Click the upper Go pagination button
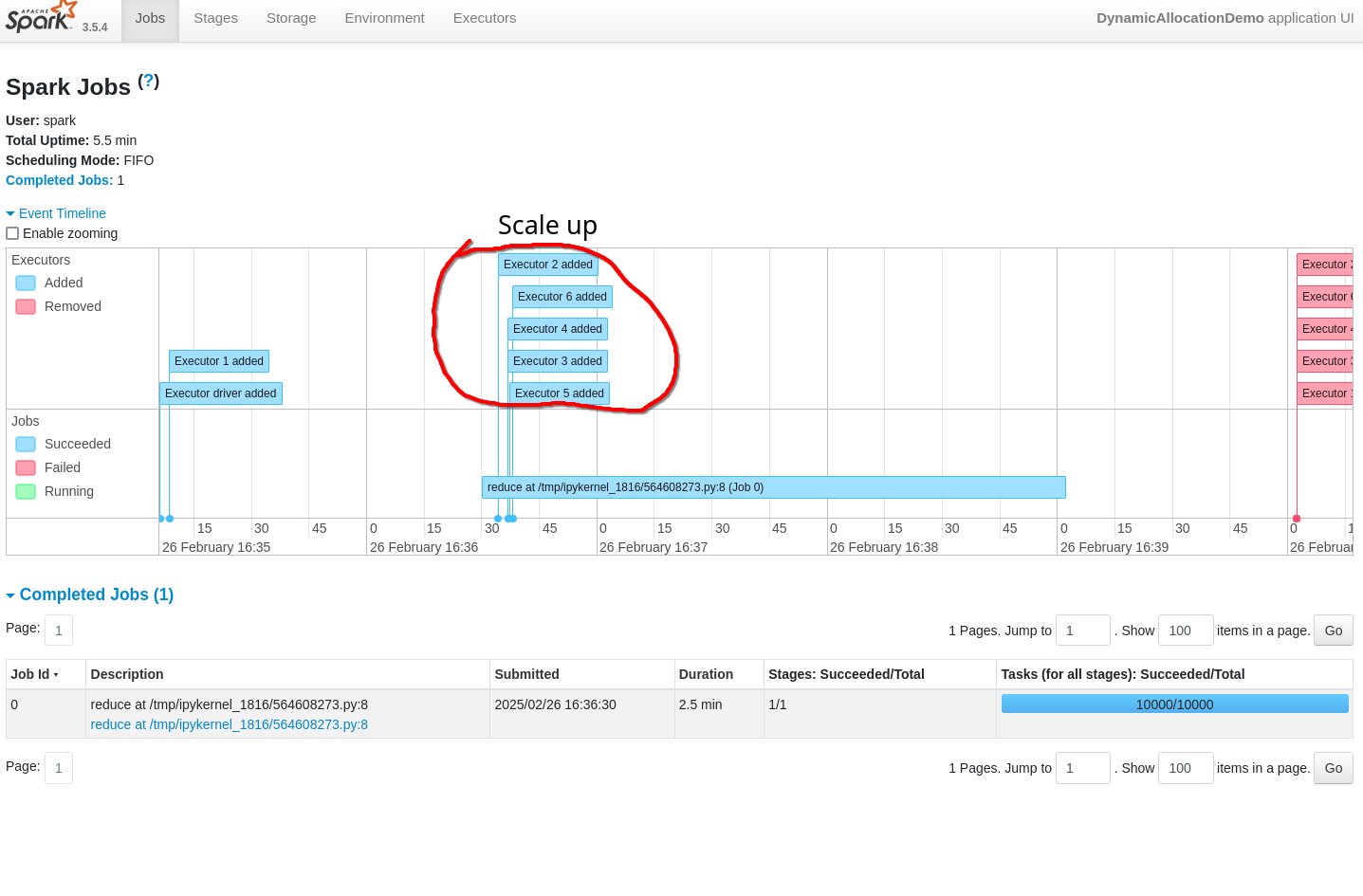This screenshot has height=896, width=1363. pos(1333,630)
